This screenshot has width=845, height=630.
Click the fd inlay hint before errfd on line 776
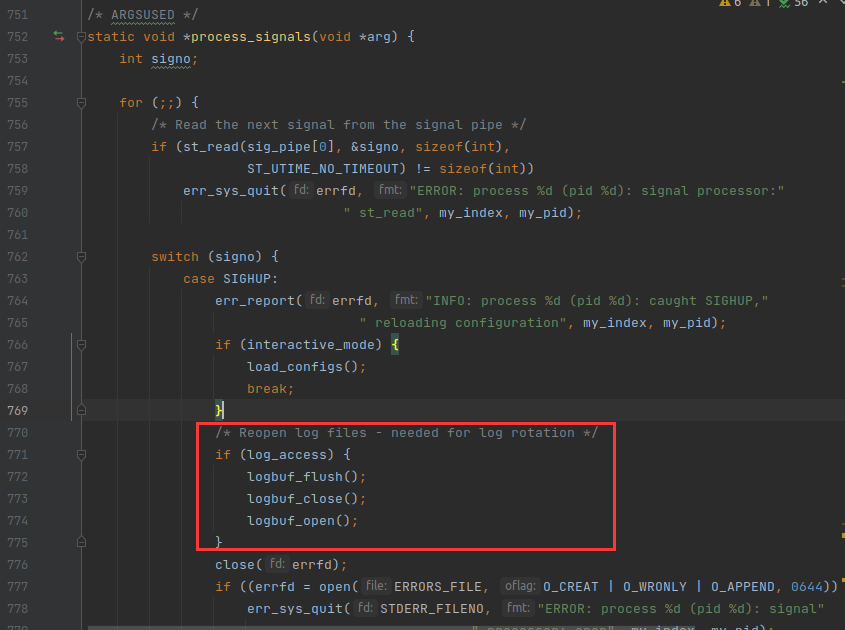(277, 564)
